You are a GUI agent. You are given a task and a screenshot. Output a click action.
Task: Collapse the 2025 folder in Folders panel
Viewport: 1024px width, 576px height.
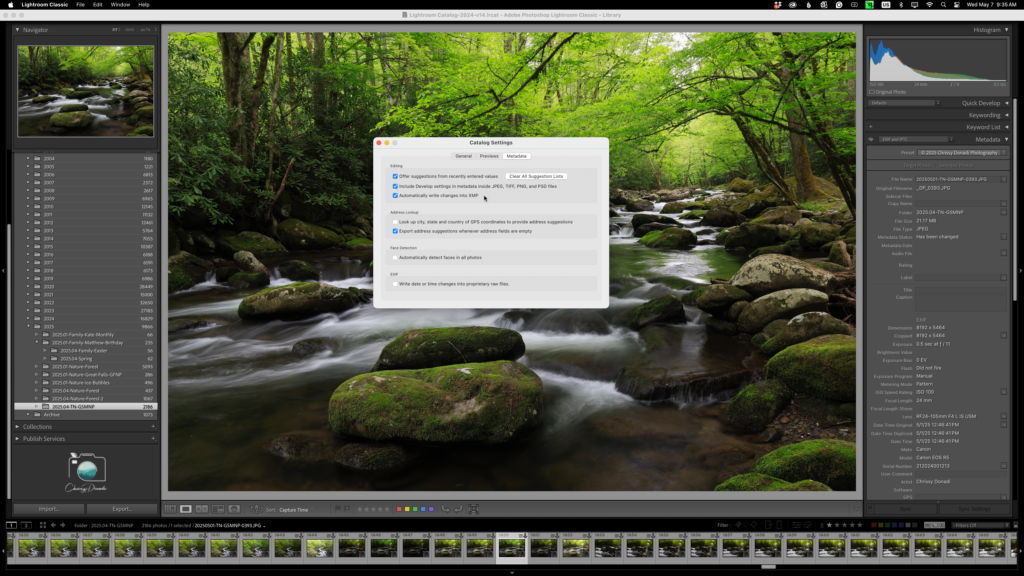click(26, 325)
